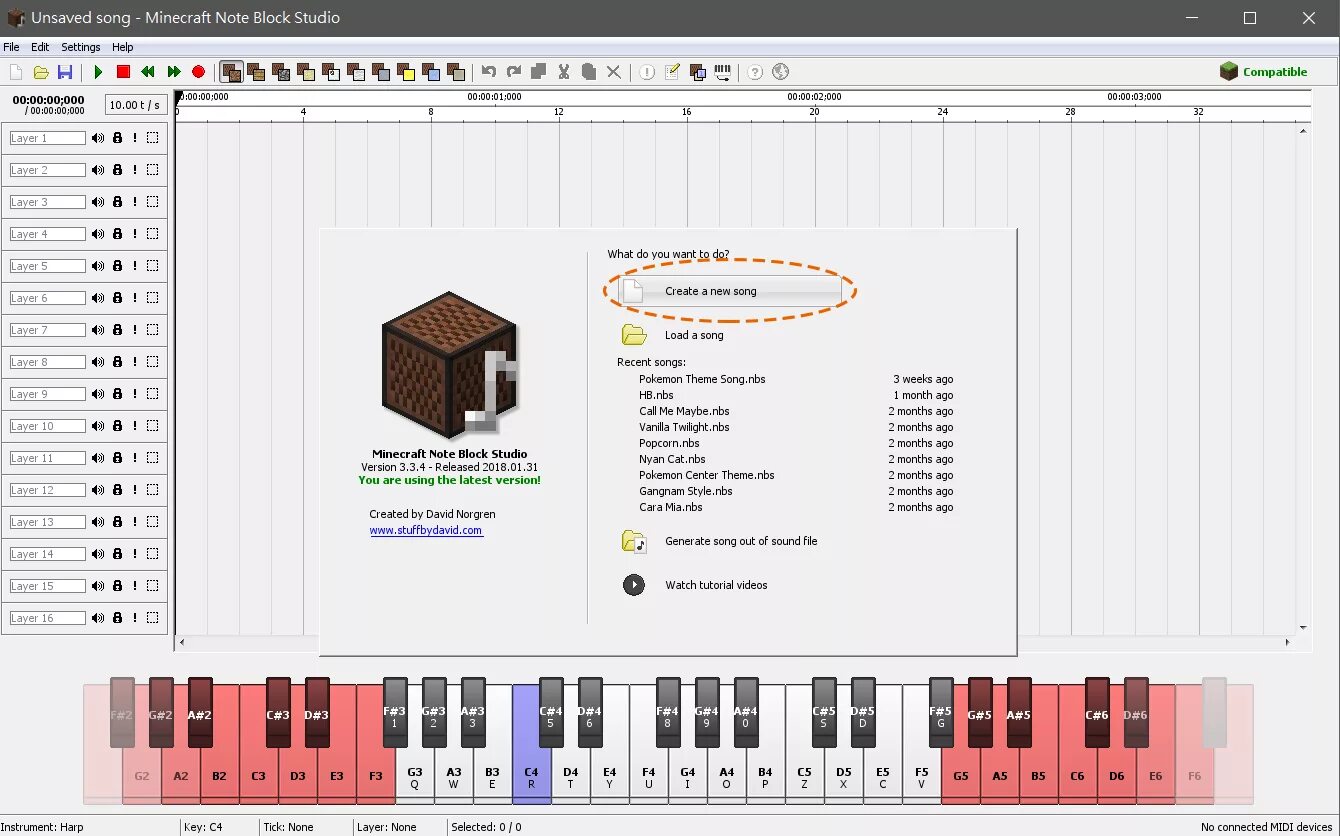Open recent song Gangnam Style.nbs
Screen dimensions: 1340x836
[686, 491]
